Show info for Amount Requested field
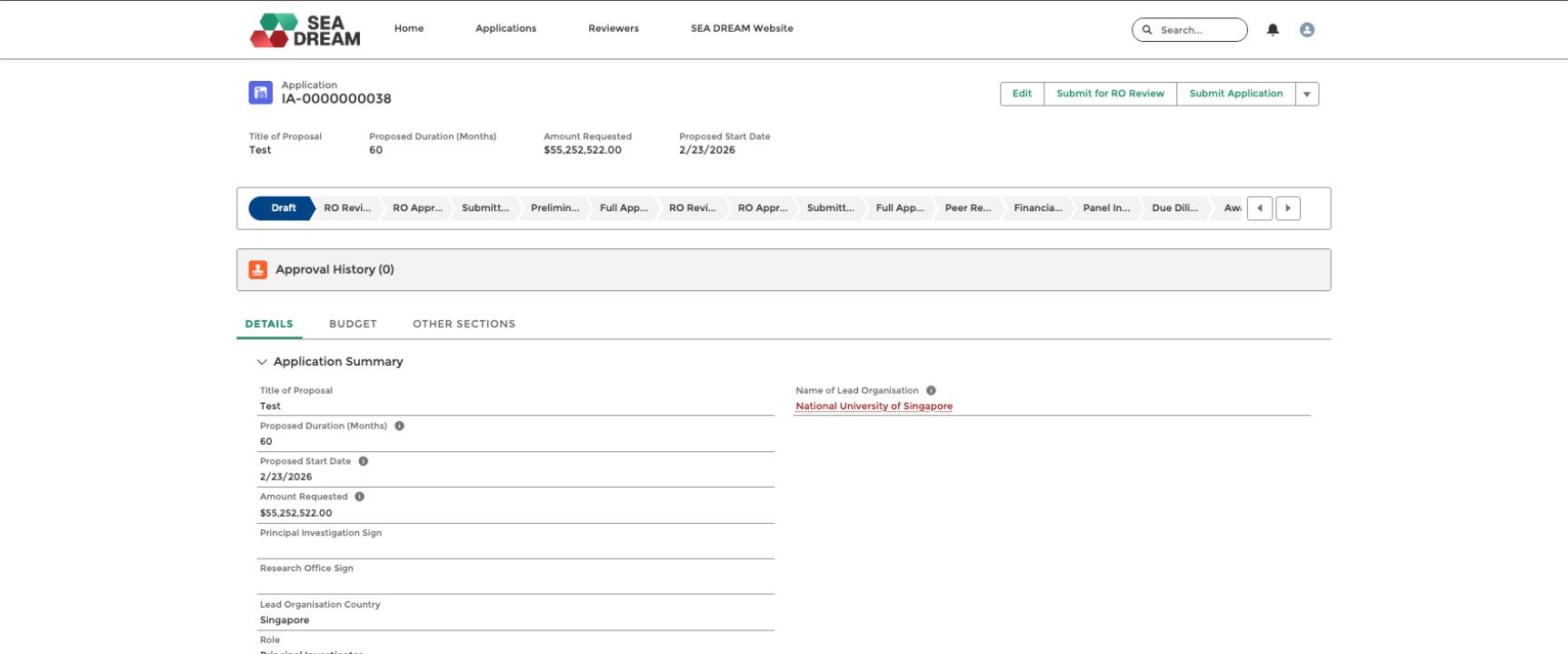The image size is (1568, 654). tap(360, 497)
